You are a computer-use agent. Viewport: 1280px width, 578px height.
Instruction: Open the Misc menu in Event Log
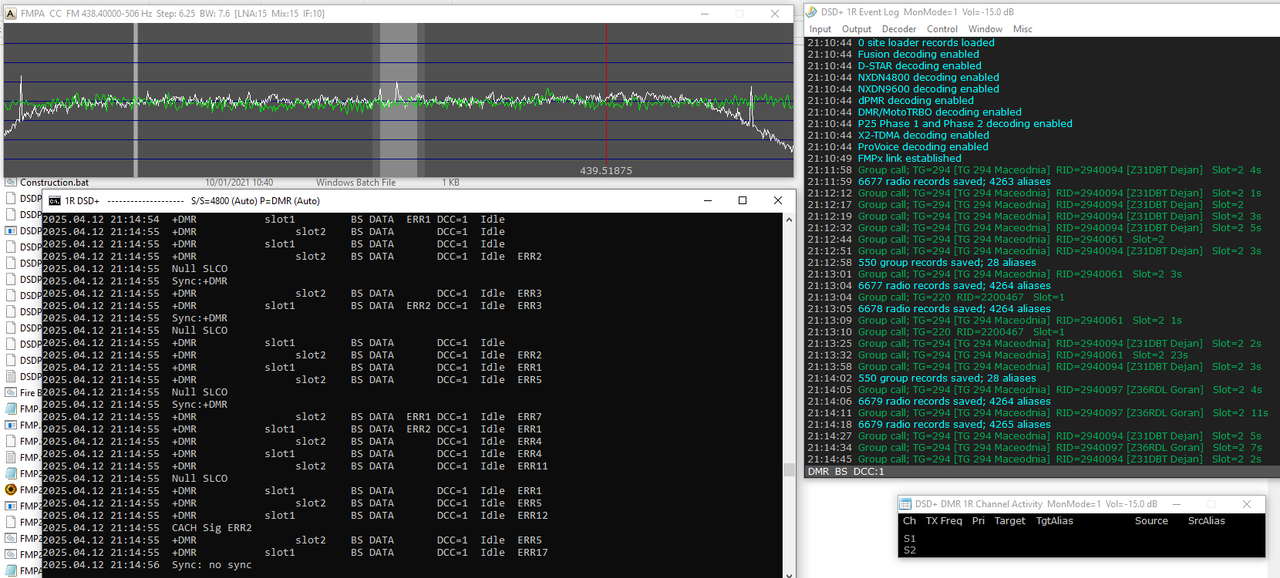point(1022,29)
